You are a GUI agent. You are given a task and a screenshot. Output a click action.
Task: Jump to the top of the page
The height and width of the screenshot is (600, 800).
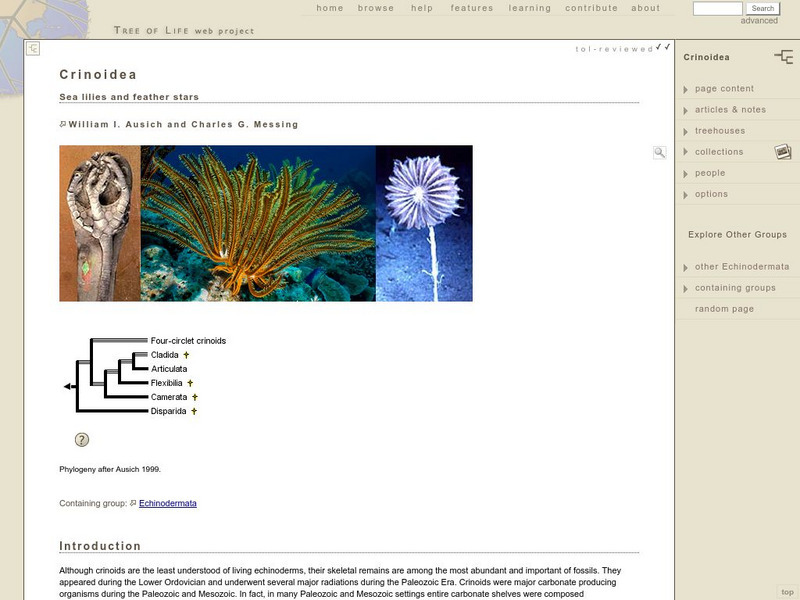coord(787,592)
